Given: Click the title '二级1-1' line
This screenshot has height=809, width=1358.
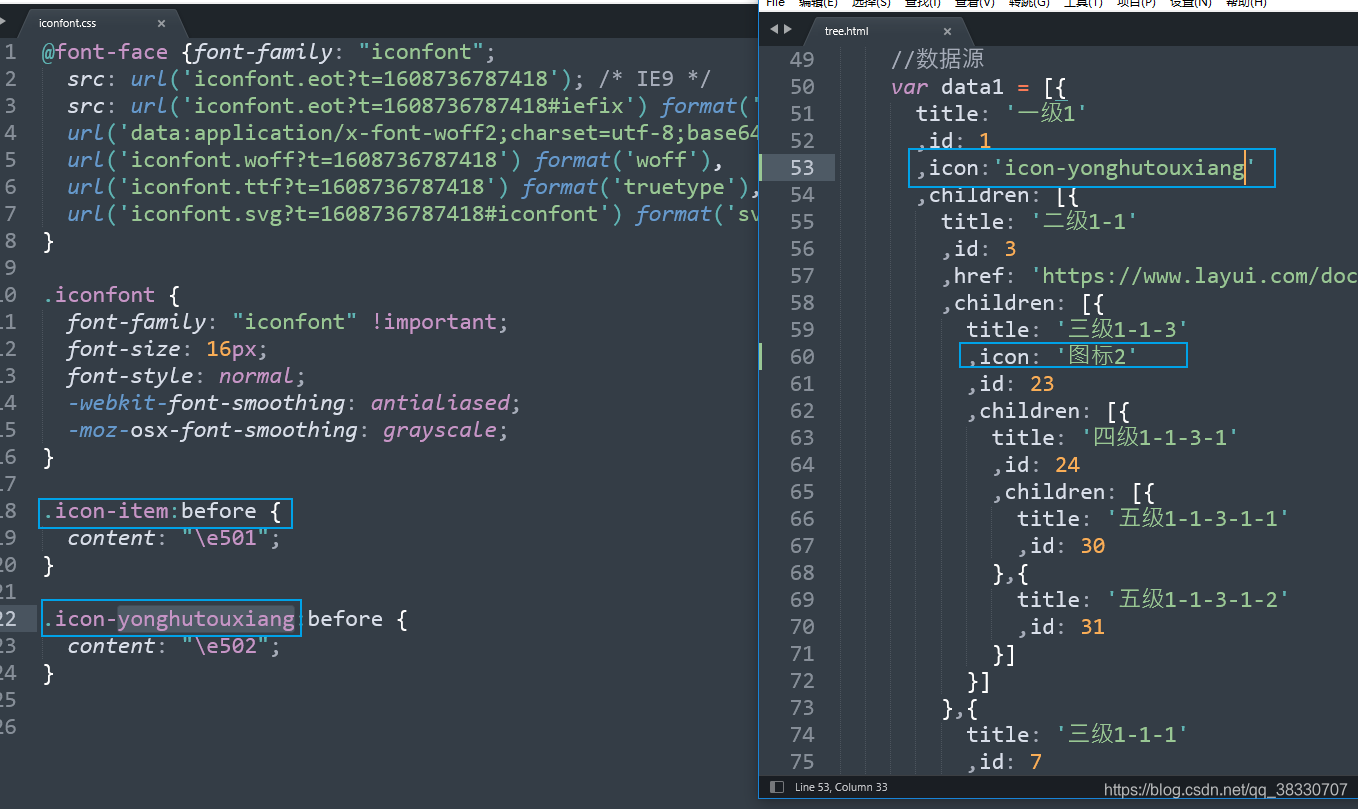Looking at the screenshot, I should [1040, 222].
